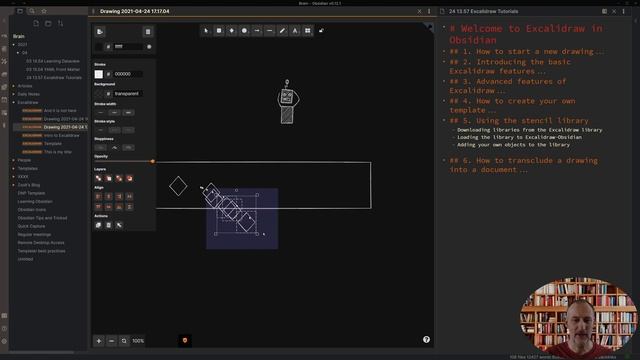Select the Draw pencil tool
The image size is (640, 360).
[282, 31]
